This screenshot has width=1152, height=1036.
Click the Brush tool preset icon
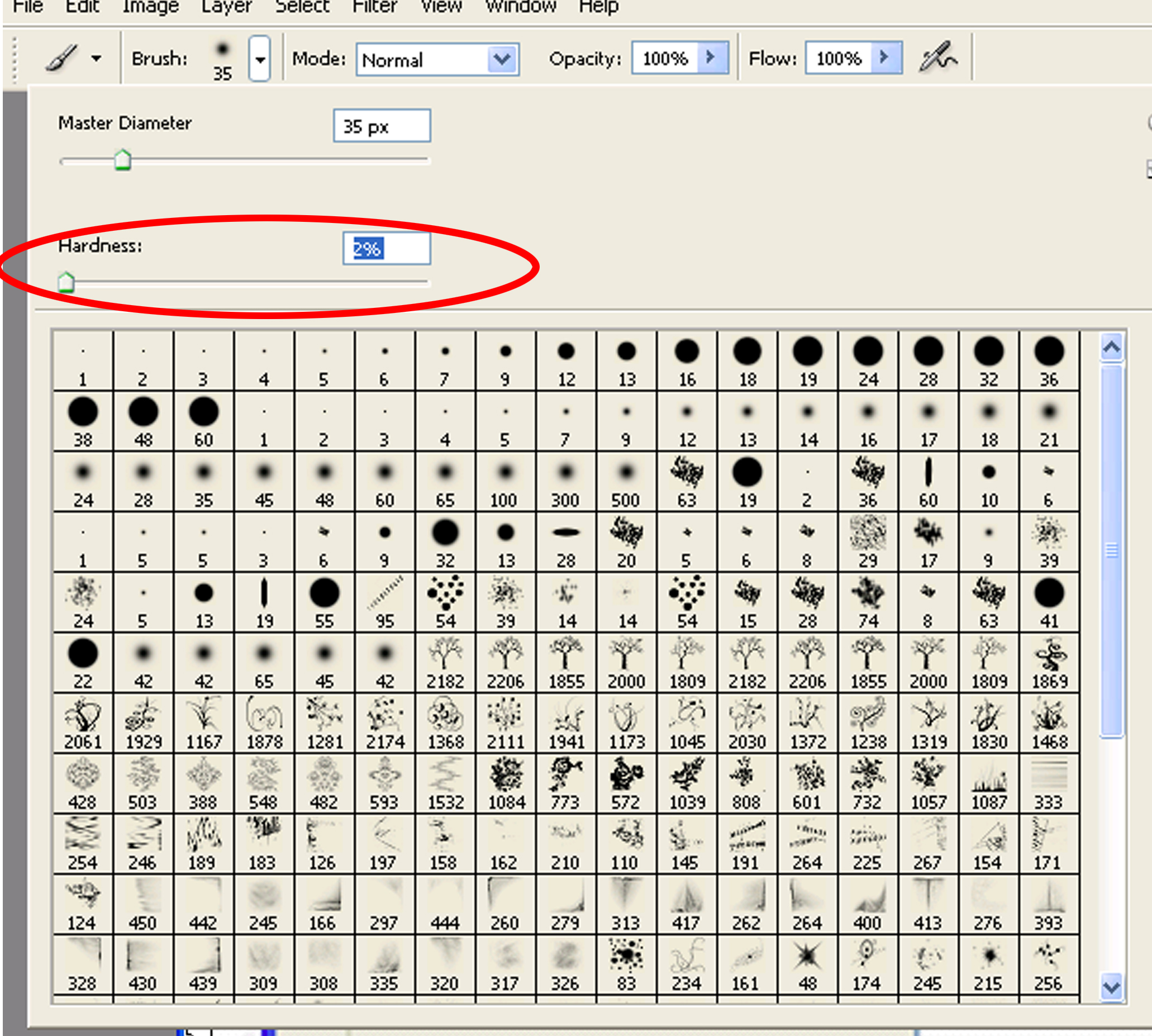pyautogui.click(x=61, y=58)
